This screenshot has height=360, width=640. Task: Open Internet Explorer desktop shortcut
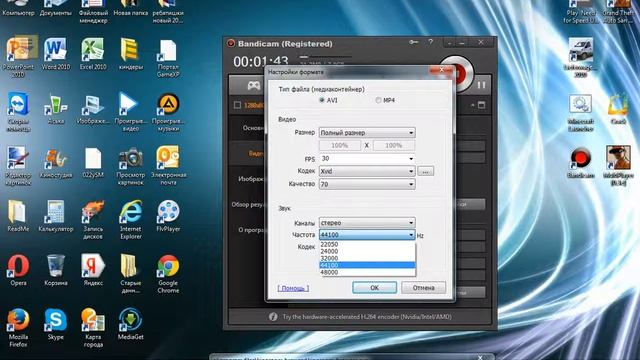tap(131, 219)
